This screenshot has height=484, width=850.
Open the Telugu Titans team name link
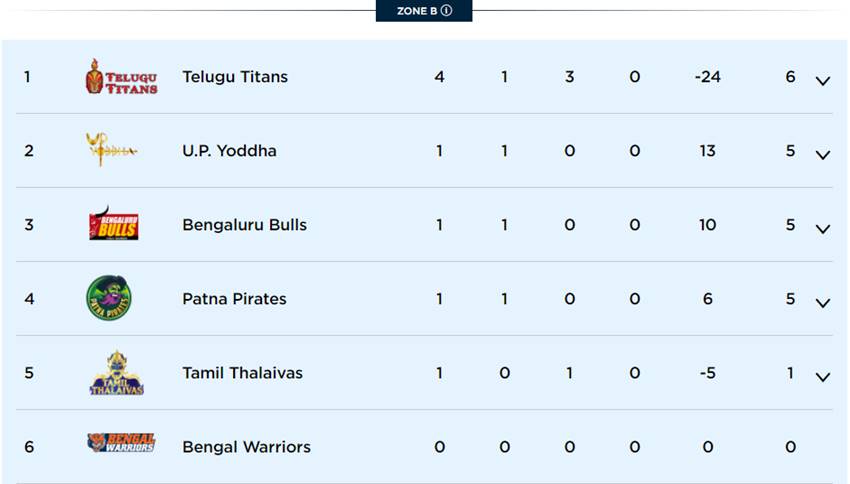(235, 77)
